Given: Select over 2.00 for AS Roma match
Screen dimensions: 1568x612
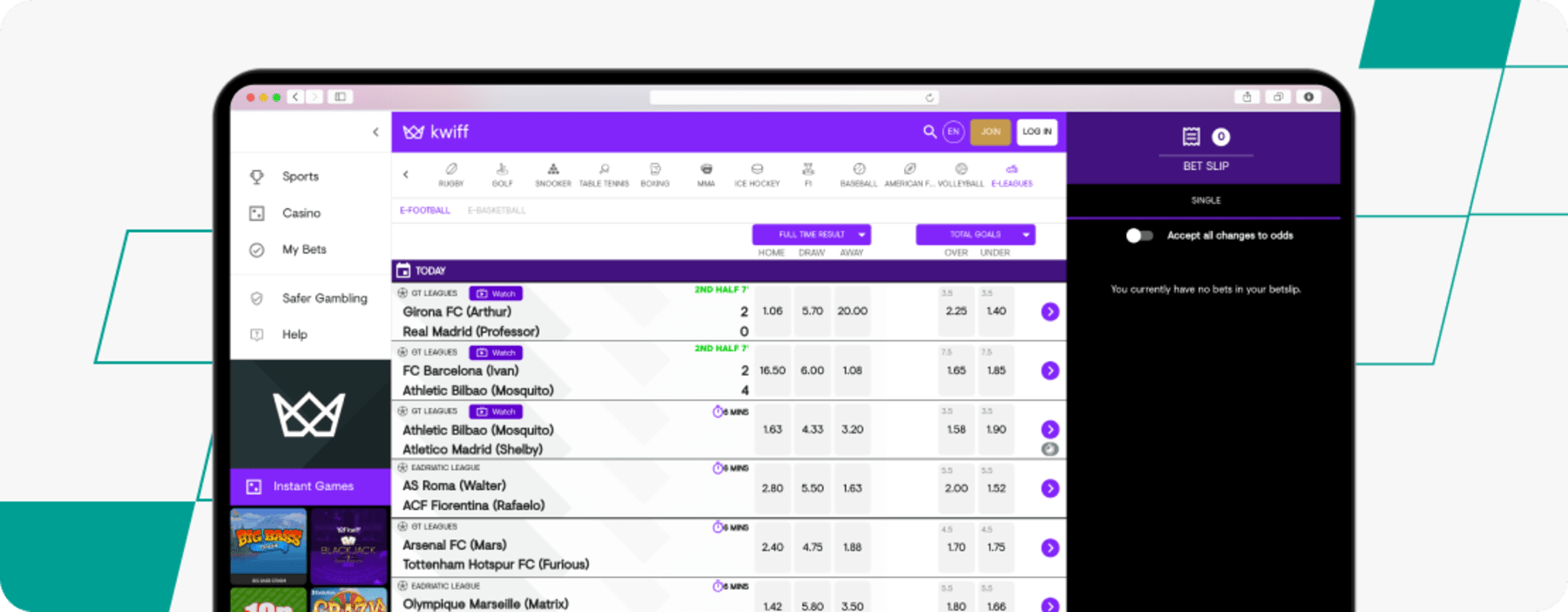Looking at the screenshot, I should coord(956,488).
